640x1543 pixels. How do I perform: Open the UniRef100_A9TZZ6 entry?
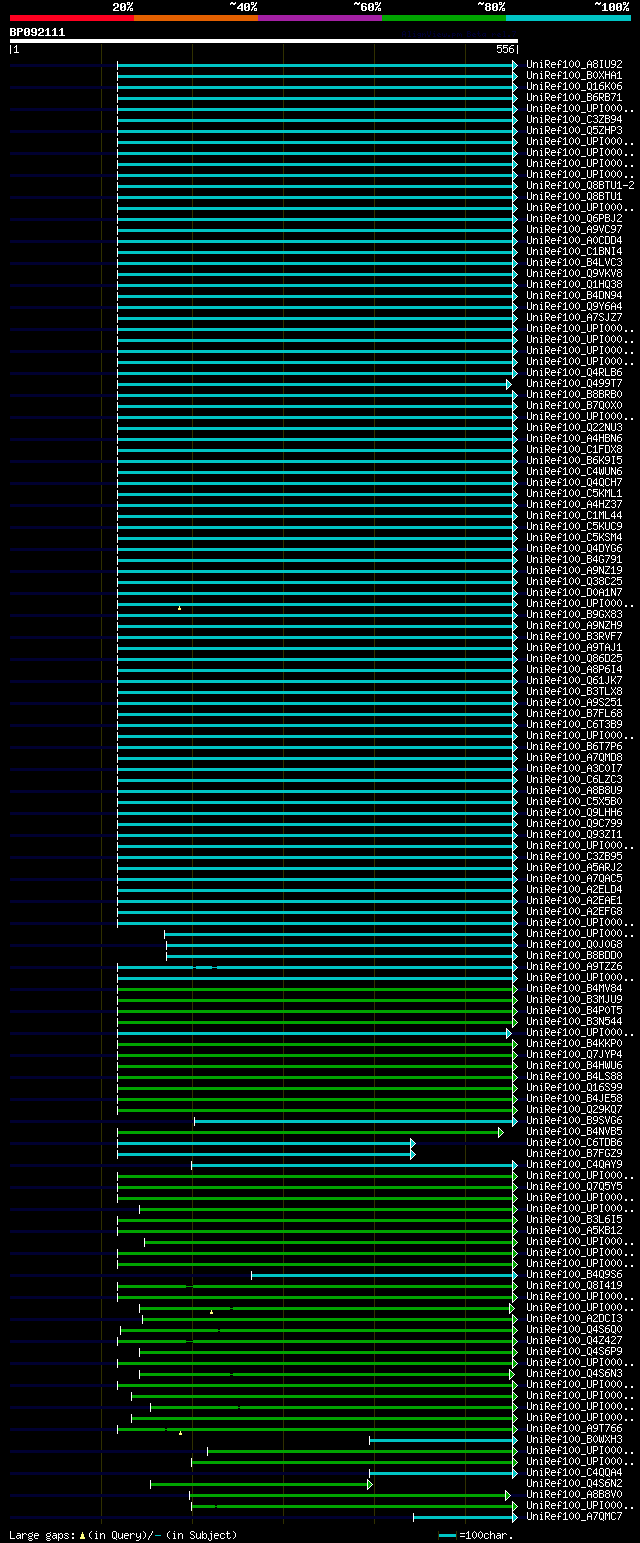tap(574, 967)
